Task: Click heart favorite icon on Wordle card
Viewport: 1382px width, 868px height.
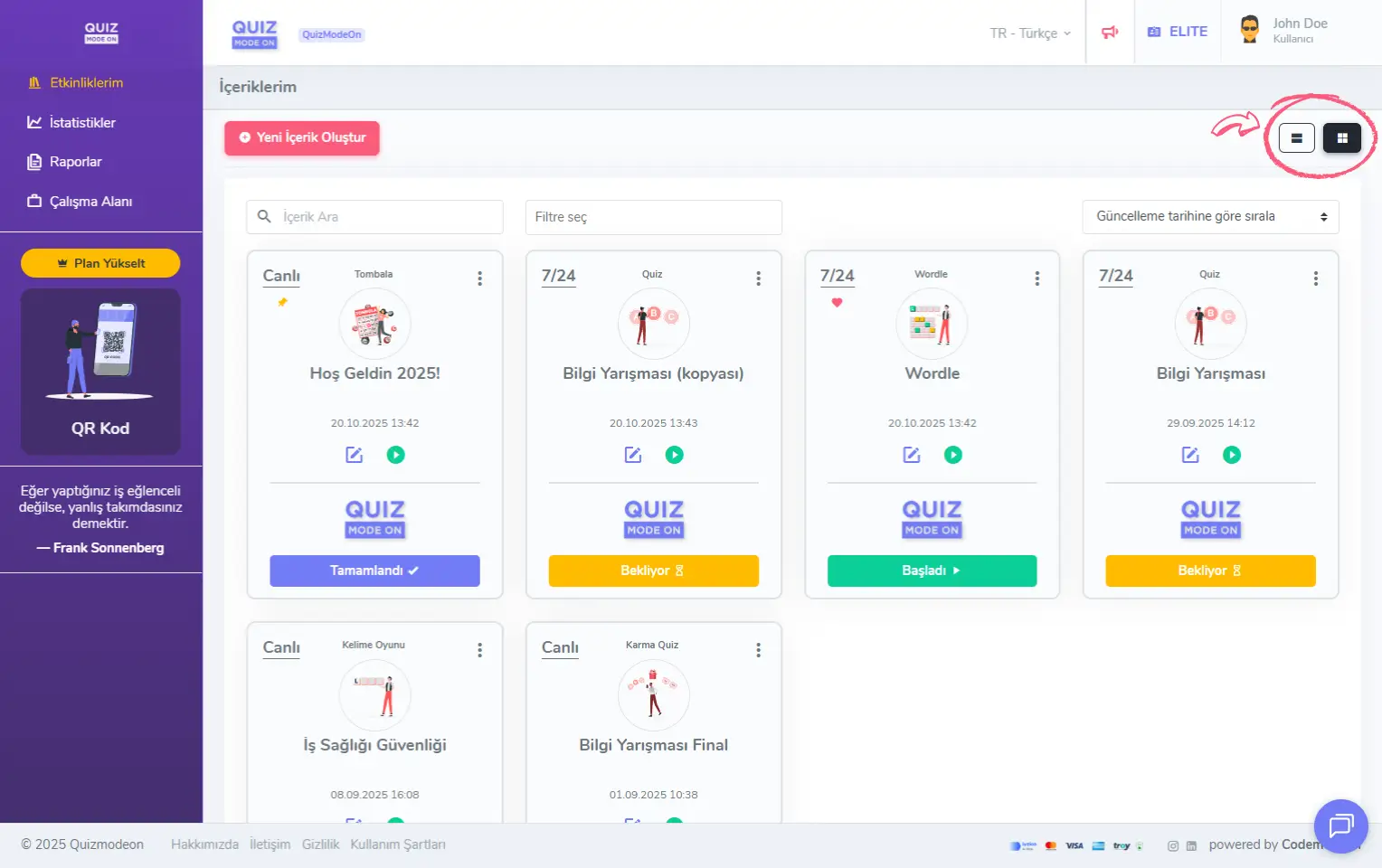Action: (837, 303)
